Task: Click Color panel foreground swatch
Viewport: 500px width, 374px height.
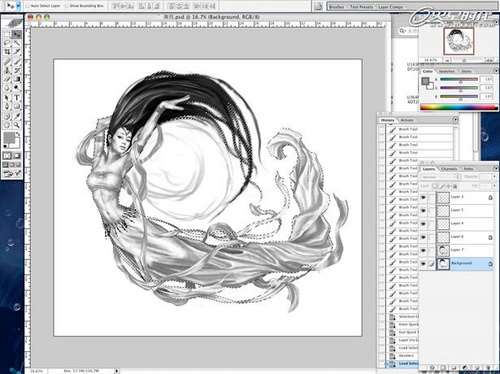Action: [x=425, y=81]
